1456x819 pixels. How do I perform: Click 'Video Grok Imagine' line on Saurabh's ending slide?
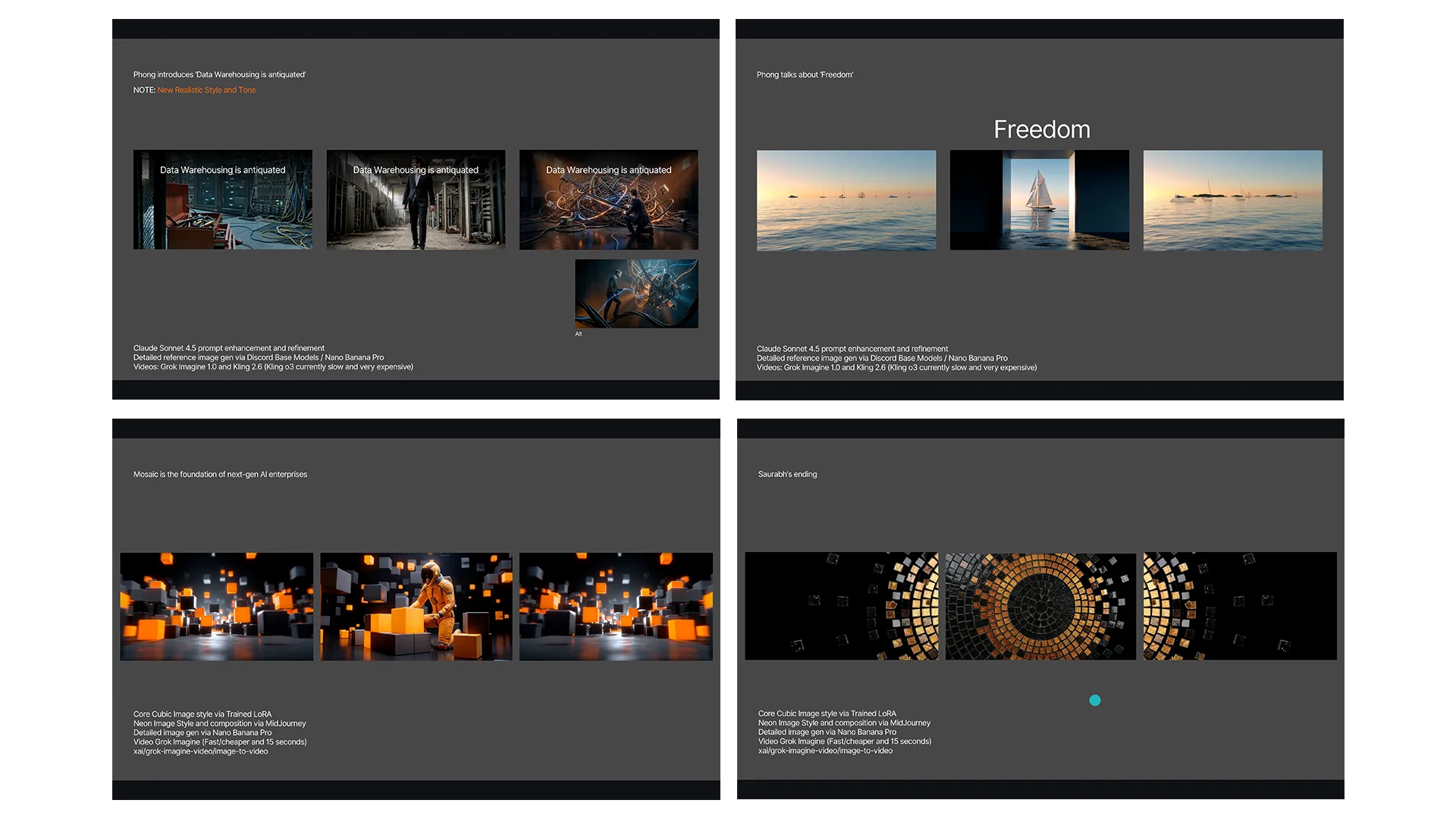[x=844, y=742]
